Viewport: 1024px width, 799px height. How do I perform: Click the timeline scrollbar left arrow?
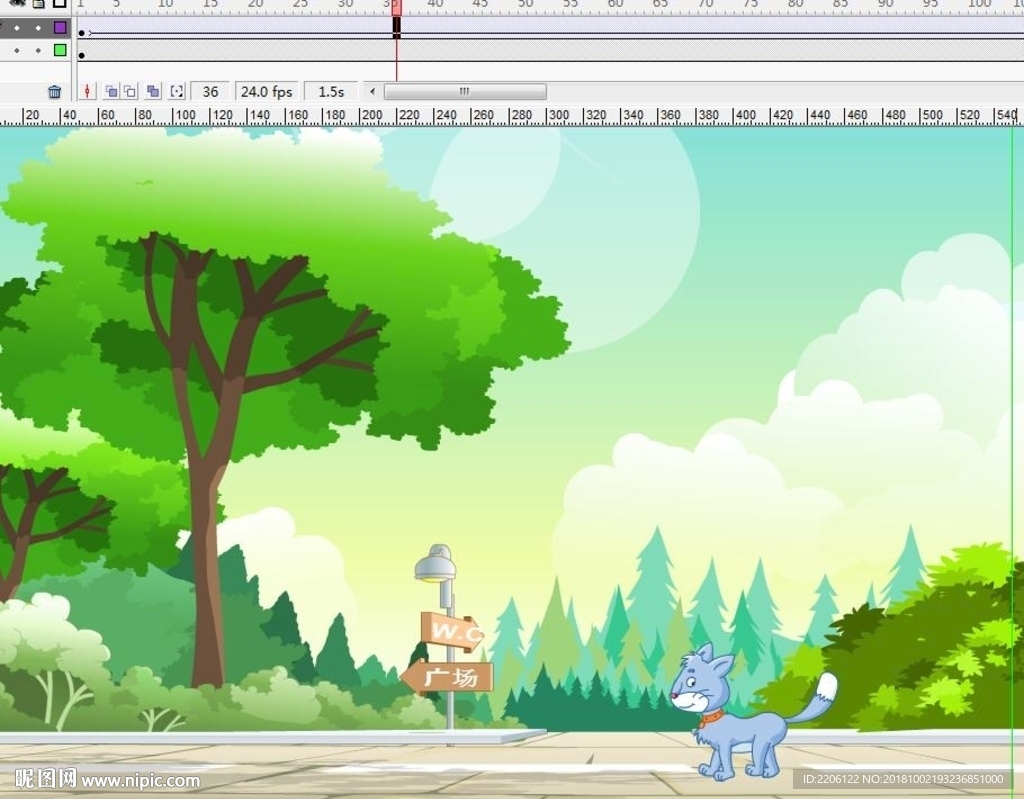coord(373,92)
